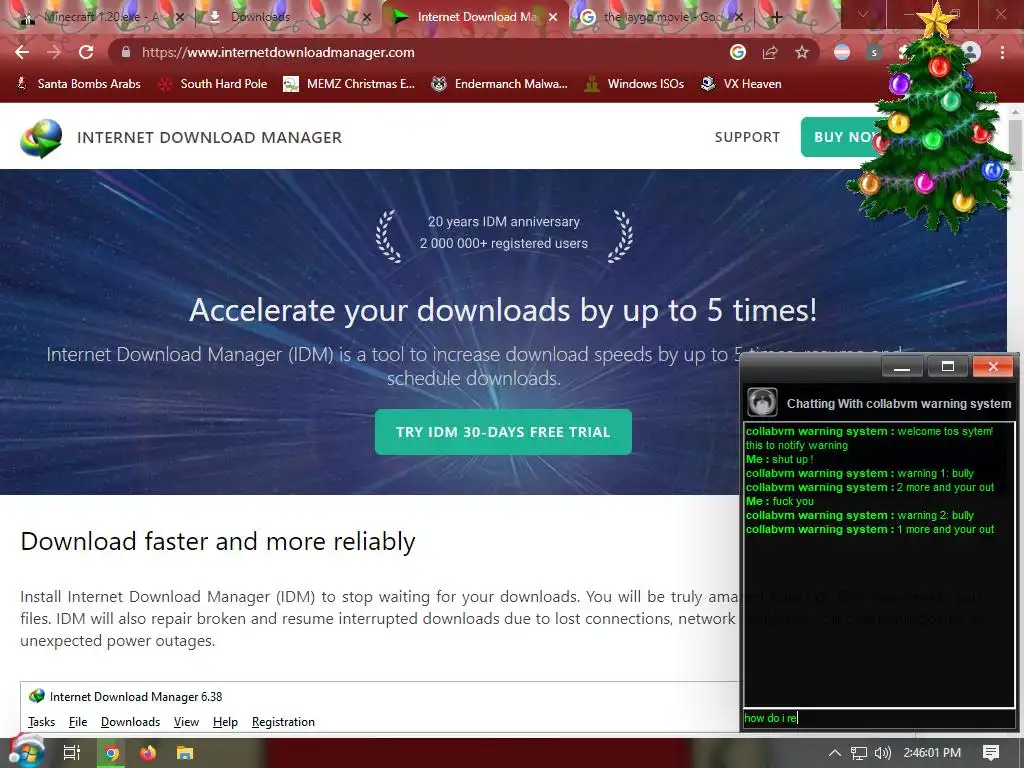This screenshot has width=1024, height=768.
Task: Close the Minecraft 1.20.exe tab
Action: tap(180, 17)
